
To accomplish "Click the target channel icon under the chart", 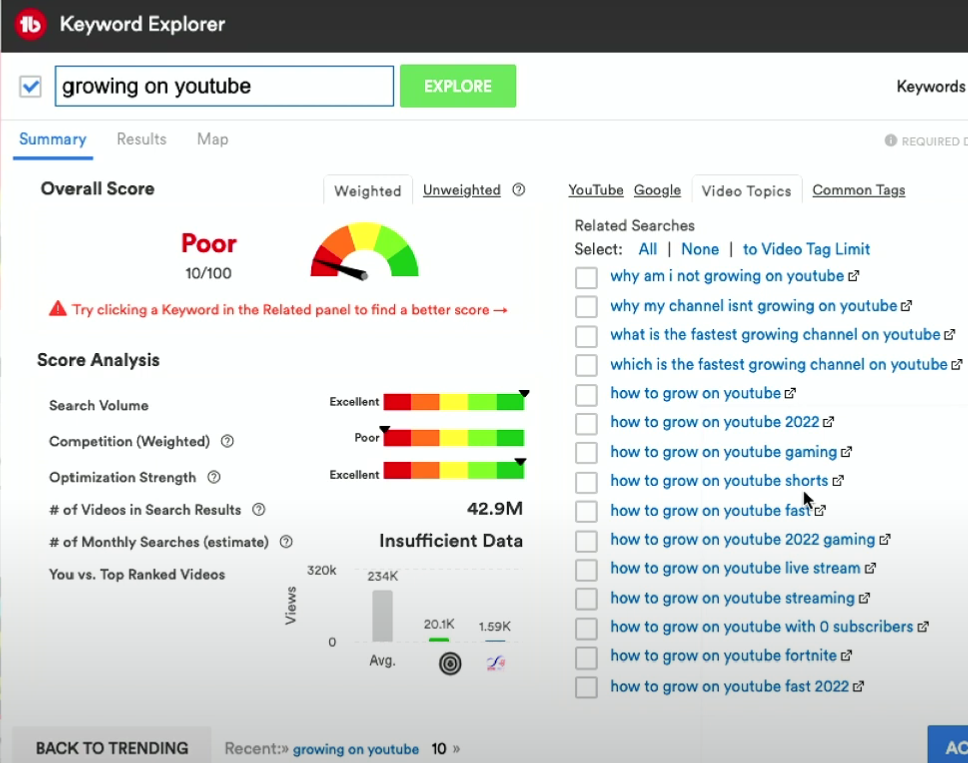I will pyautogui.click(x=450, y=664).
